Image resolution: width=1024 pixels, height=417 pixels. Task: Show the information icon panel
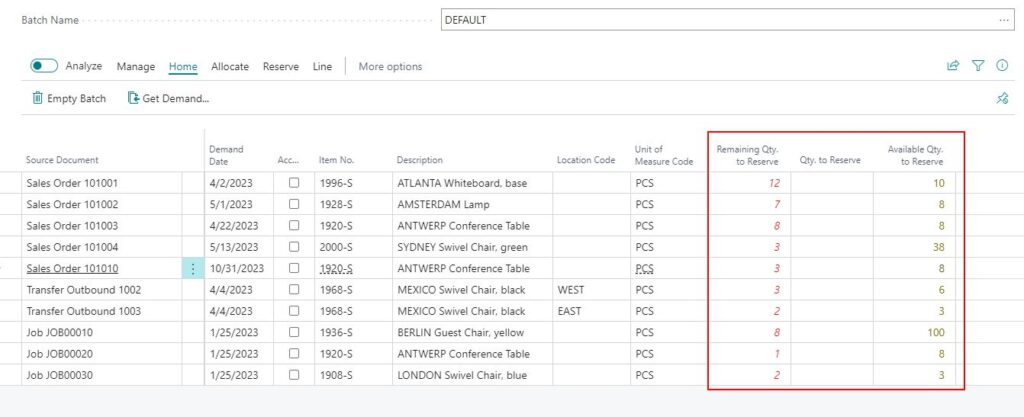(1002, 65)
